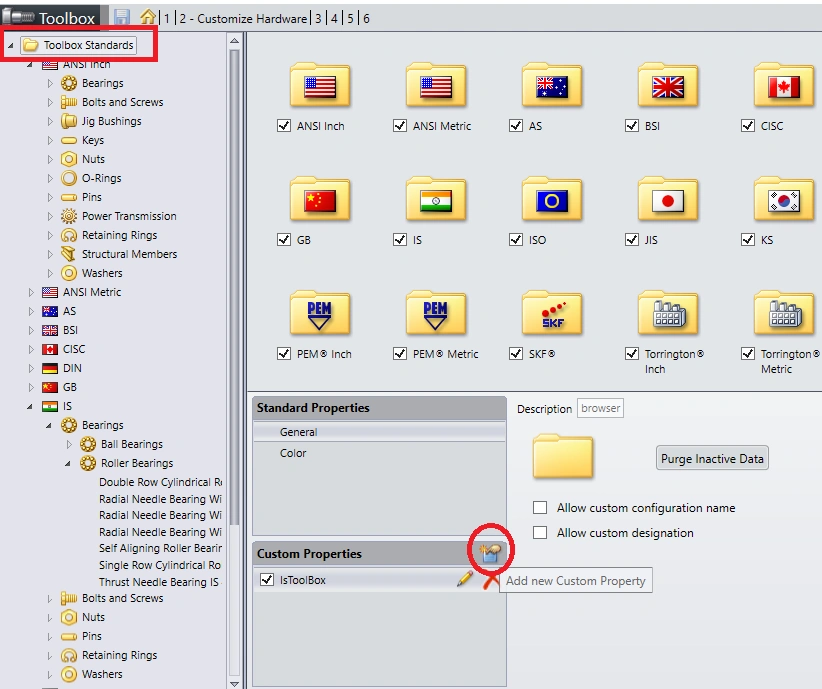Click Add new Custom Property icon
The image size is (822, 689).
tap(491, 552)
